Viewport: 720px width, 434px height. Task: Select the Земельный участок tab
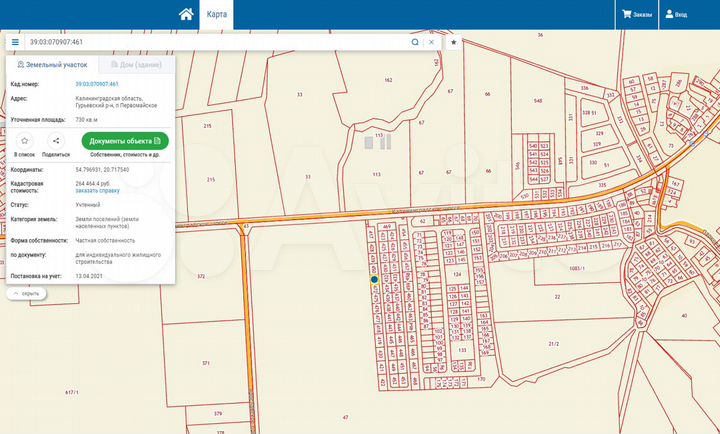(50, 64)
